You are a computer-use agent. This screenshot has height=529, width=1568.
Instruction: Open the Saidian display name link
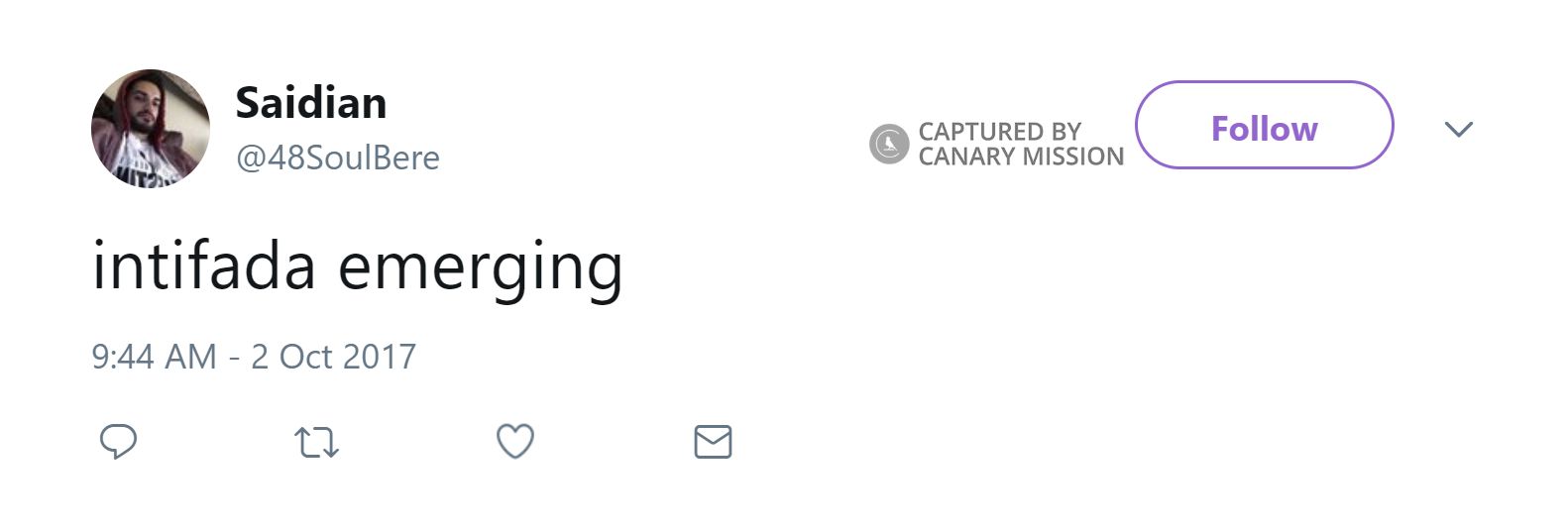pyautogui.click(x=311, y=103)
